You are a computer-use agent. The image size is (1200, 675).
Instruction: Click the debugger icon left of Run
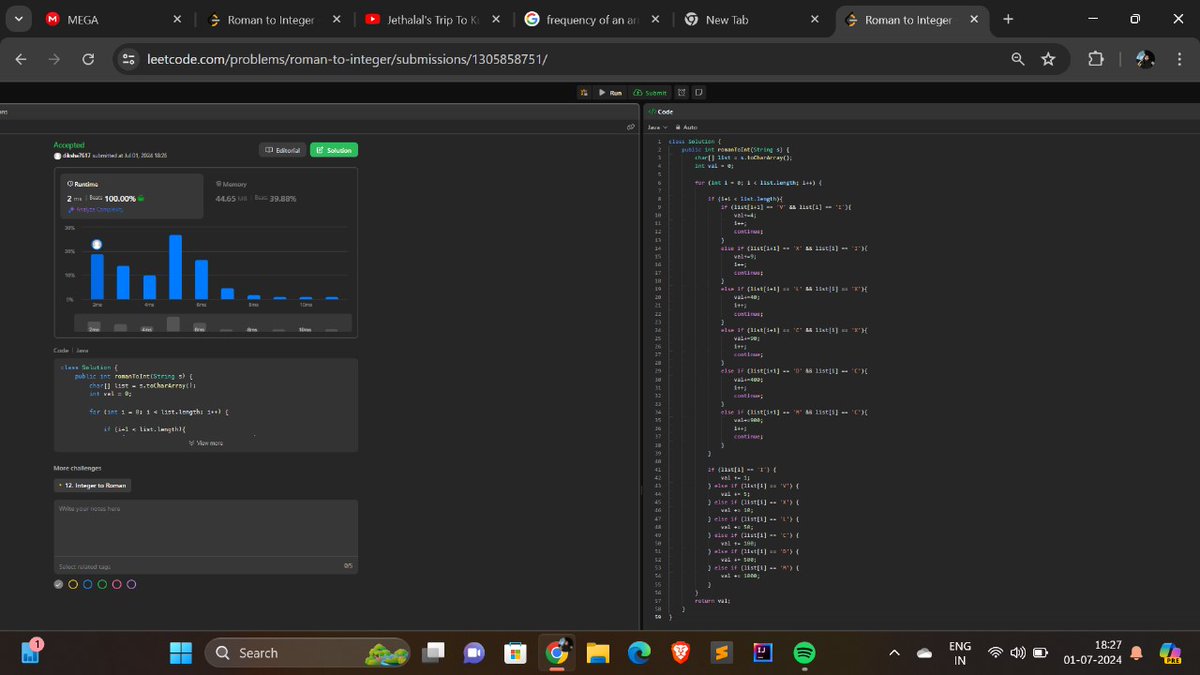[584, 92]
